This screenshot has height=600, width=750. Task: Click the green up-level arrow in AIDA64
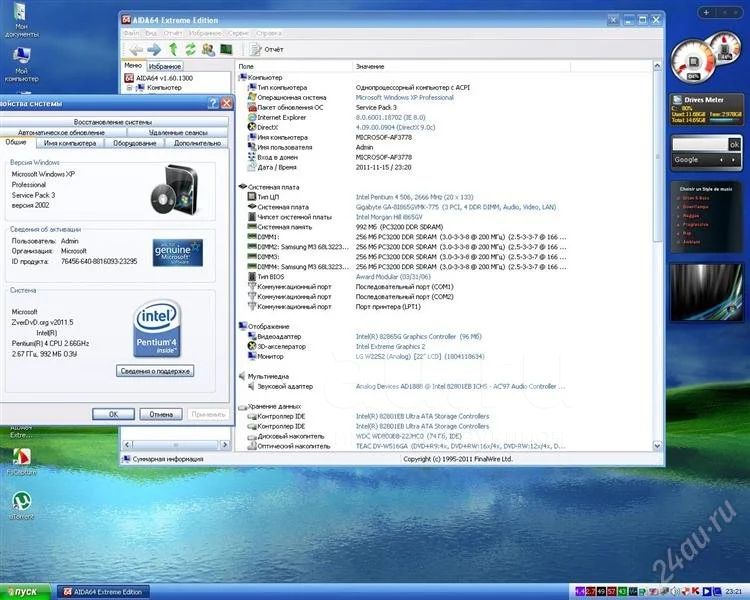click(173, 49)
